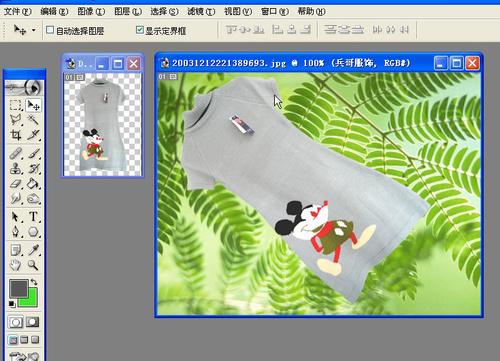Switch to Quick Mask mode
Screen dimensions: 500x361
[33, 322]
